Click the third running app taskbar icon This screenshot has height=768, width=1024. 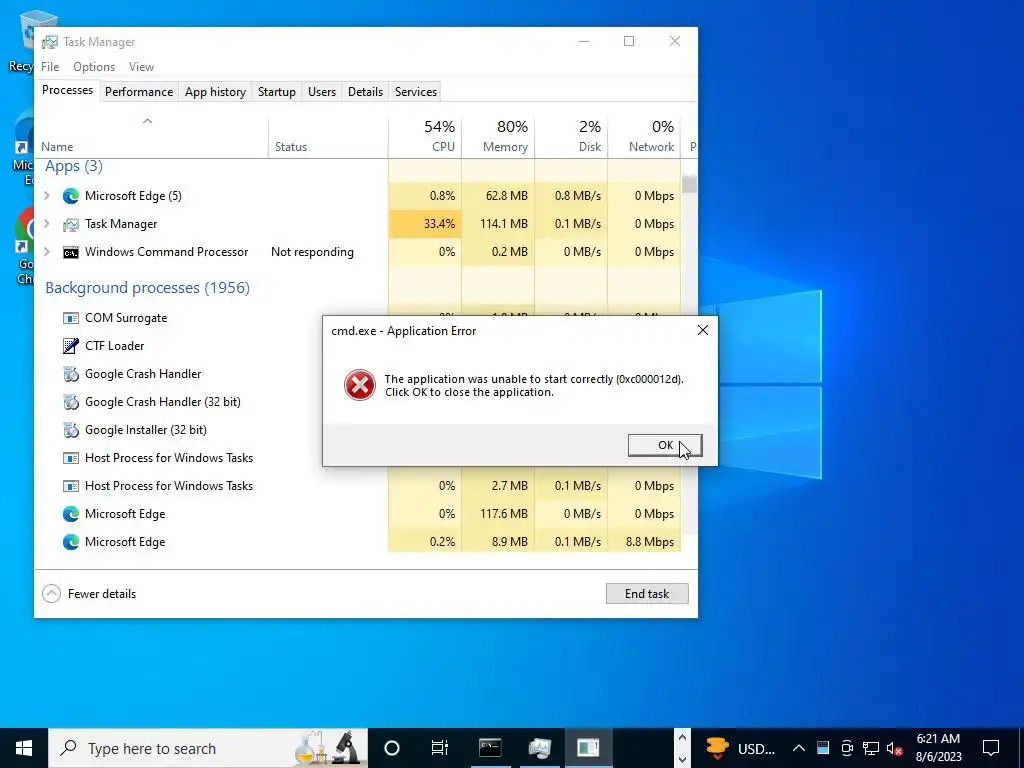click(x=588, y=748)
